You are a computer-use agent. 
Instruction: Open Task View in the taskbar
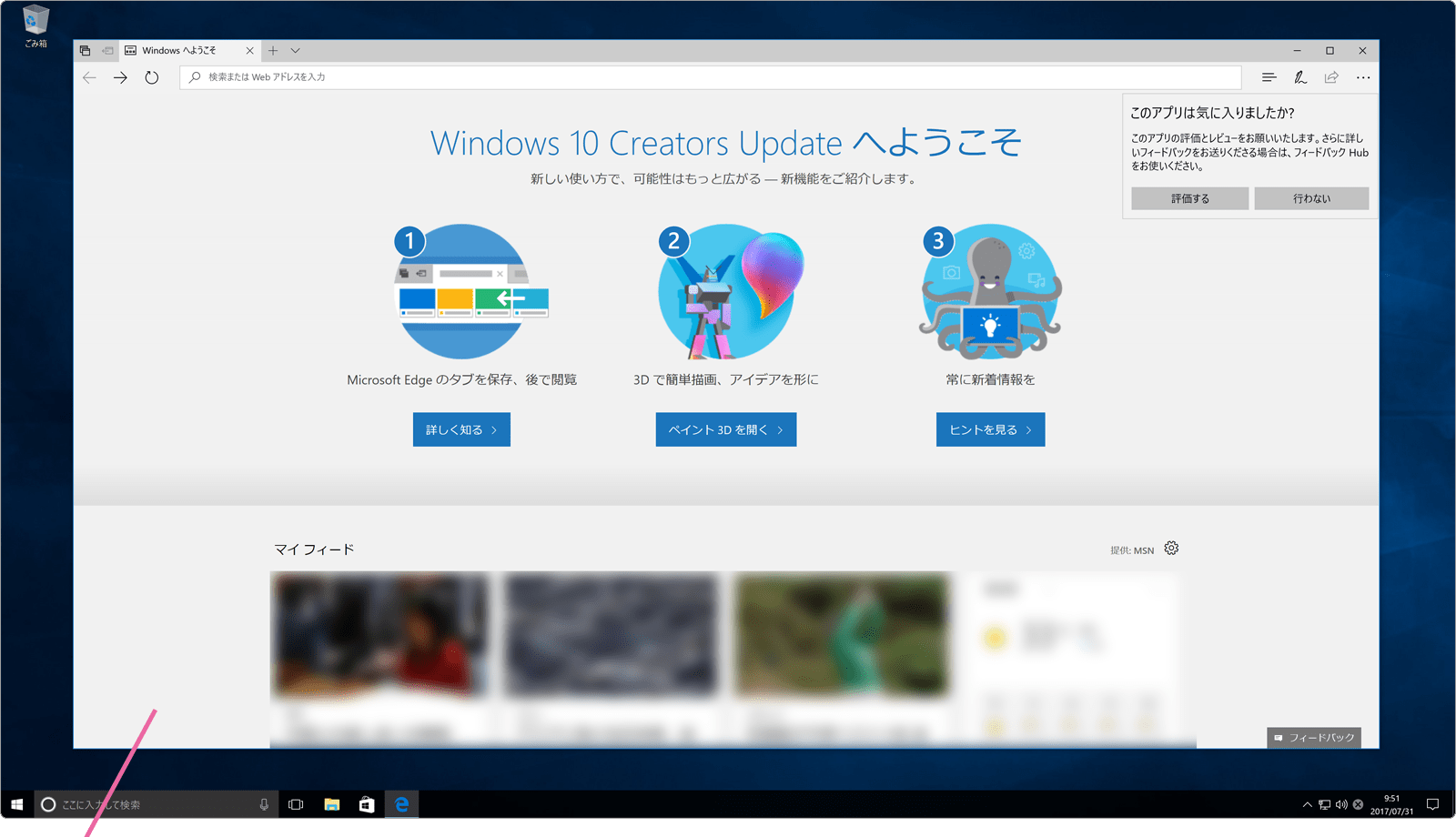pyautogui.click(x=296, y=804)
